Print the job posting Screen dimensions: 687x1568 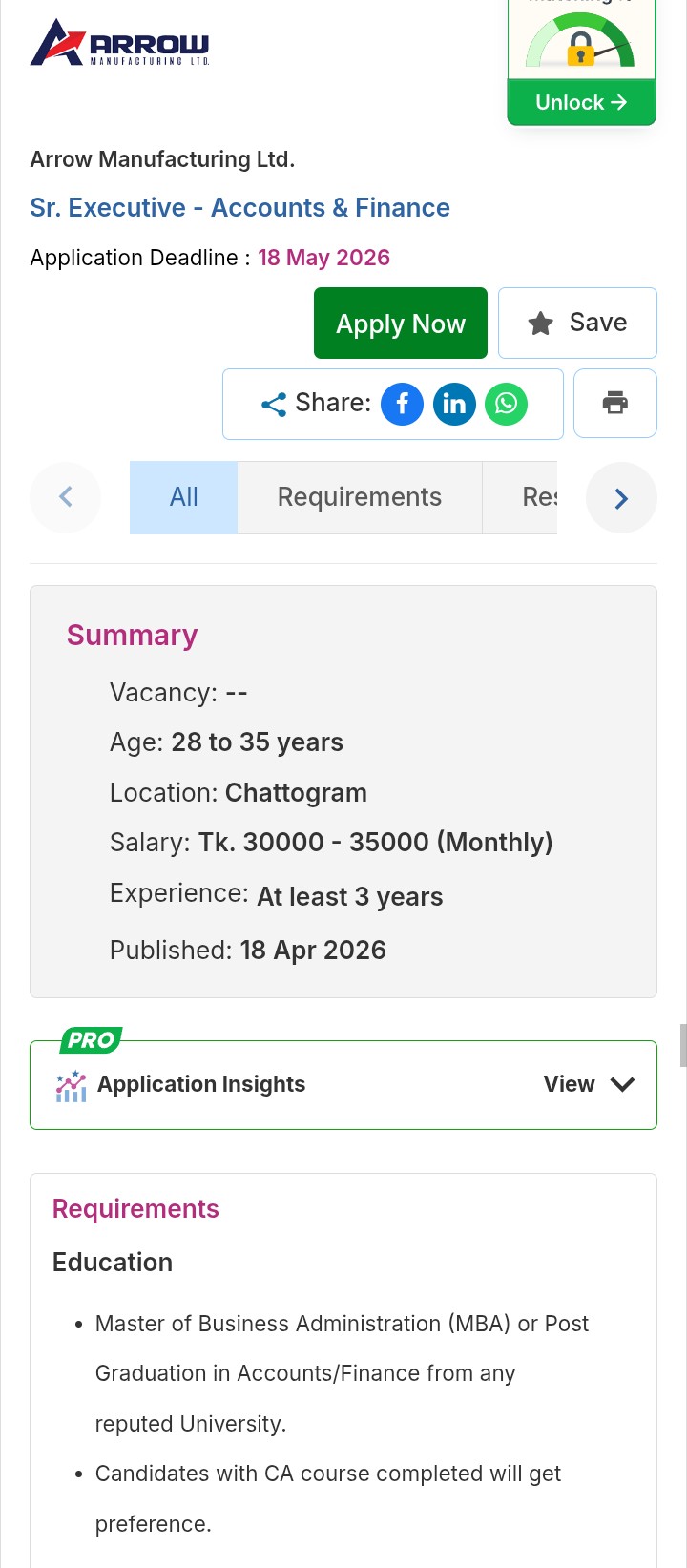(615, 403)
